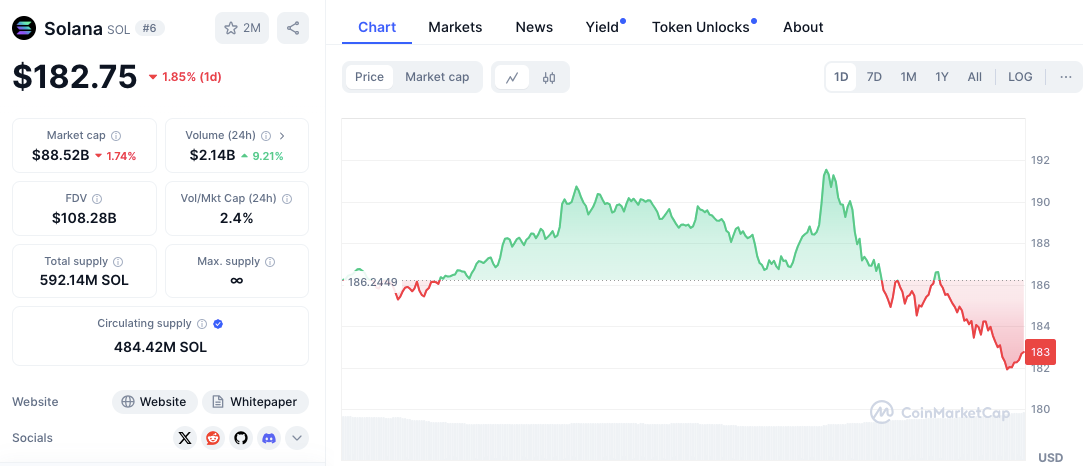Open the X (Twitter) social link

click(185, 438)
